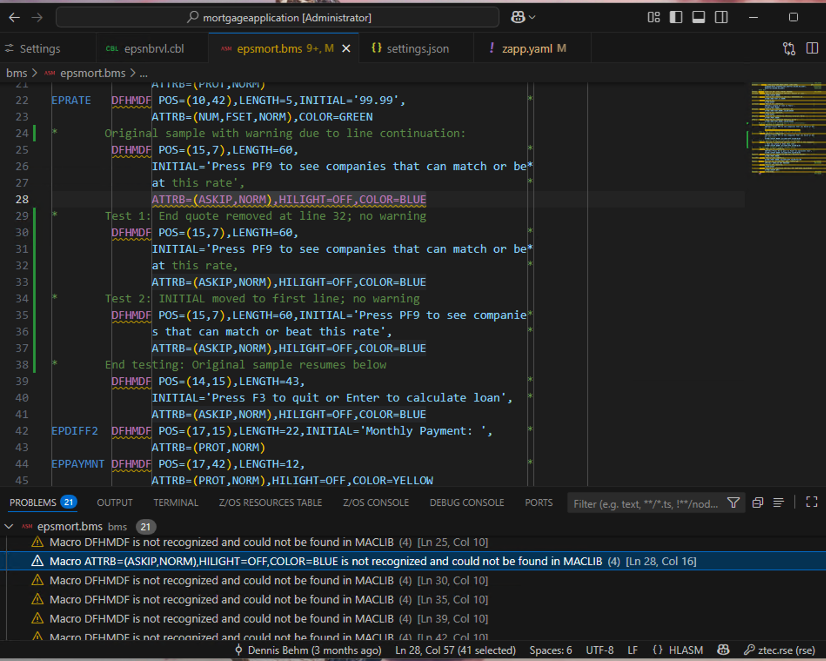826x661 pixels.
Task: Toggle the secondary side bar visibility
Action: click(x=720, y=17)
